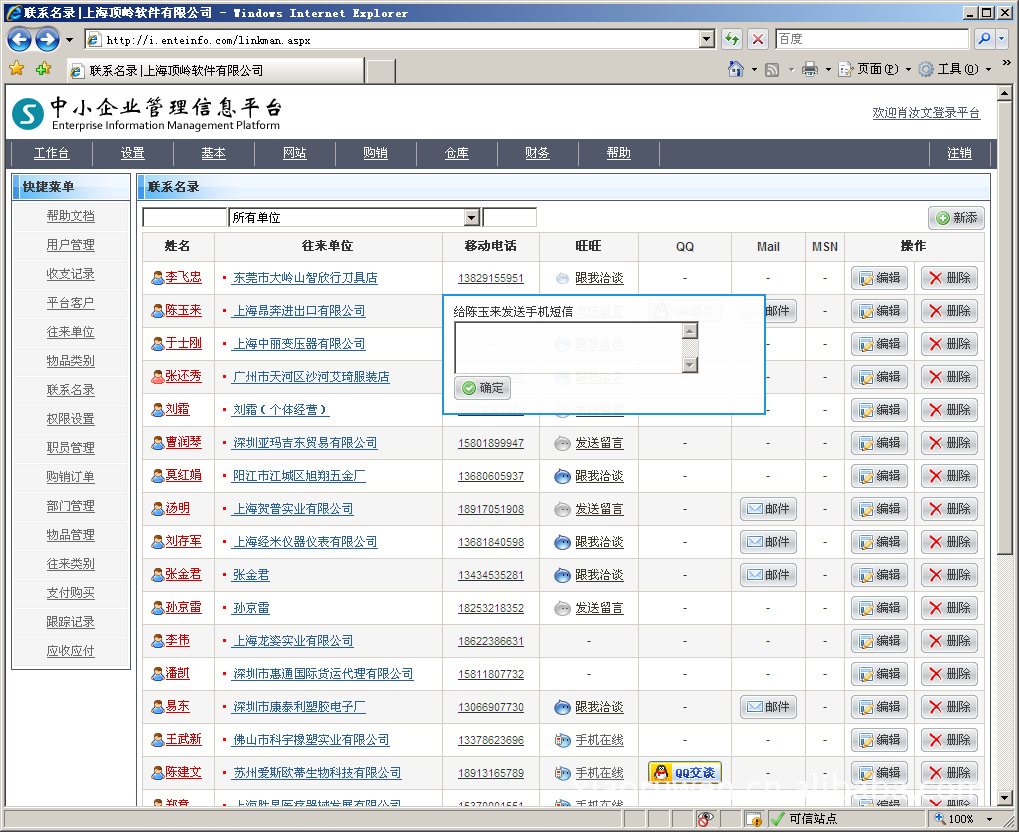The width and height of the screenshot is (1019, 832).
Task: Open the 仓库 menu in navigation bar
Action: pyautogui.click(x=456, y=153)
